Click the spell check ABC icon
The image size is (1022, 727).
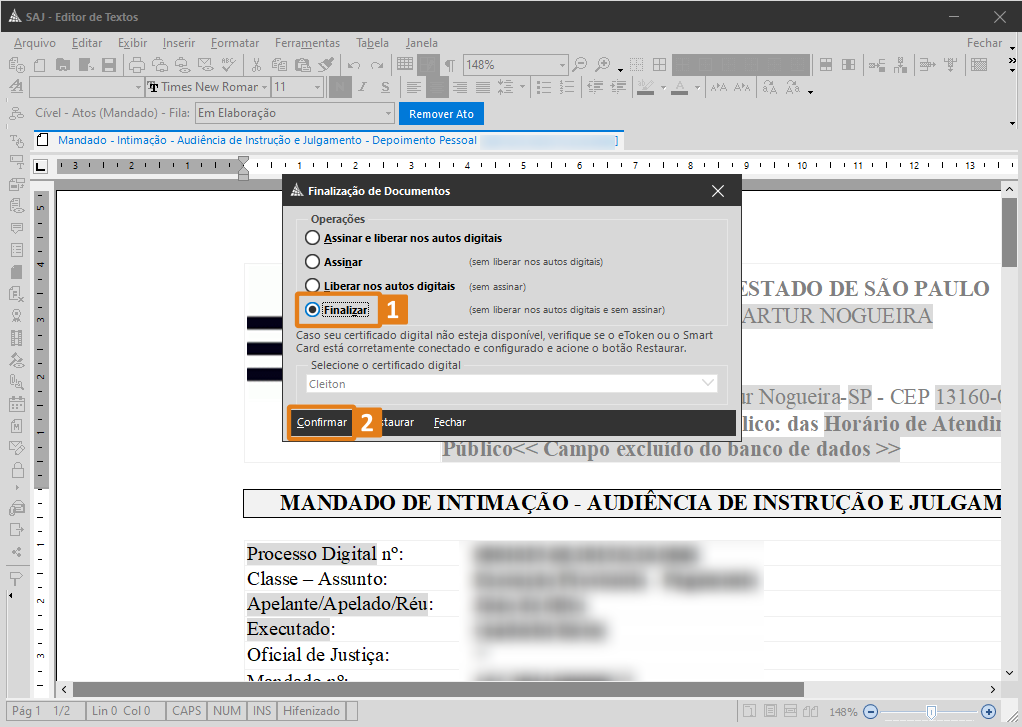tap(228, 65)
